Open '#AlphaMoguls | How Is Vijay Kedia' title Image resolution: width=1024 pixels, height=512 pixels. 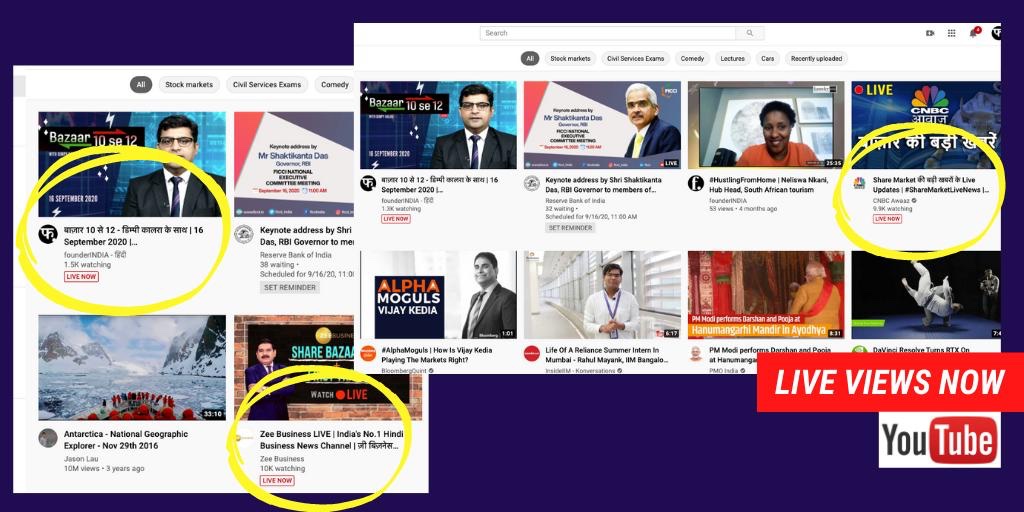coord(439,355)
